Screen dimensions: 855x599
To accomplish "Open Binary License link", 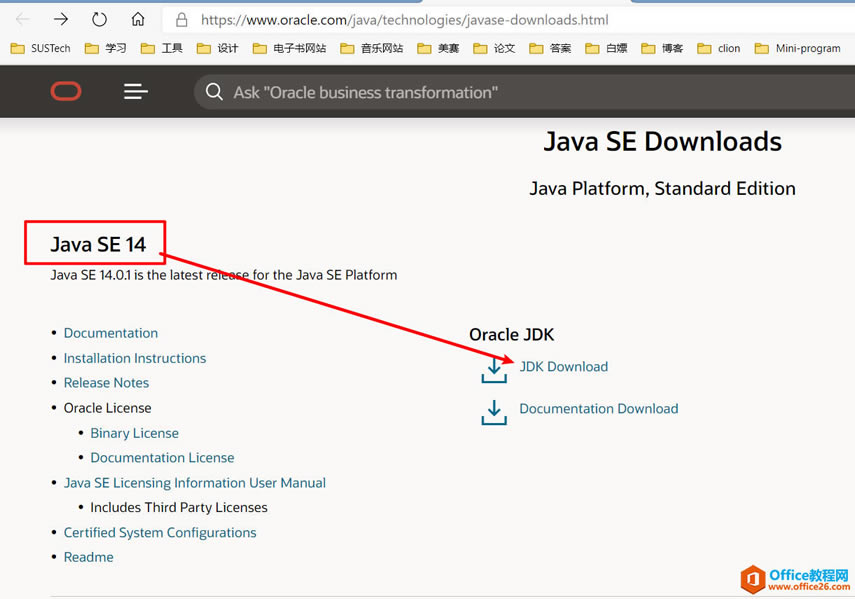I will tap(135, 433).
